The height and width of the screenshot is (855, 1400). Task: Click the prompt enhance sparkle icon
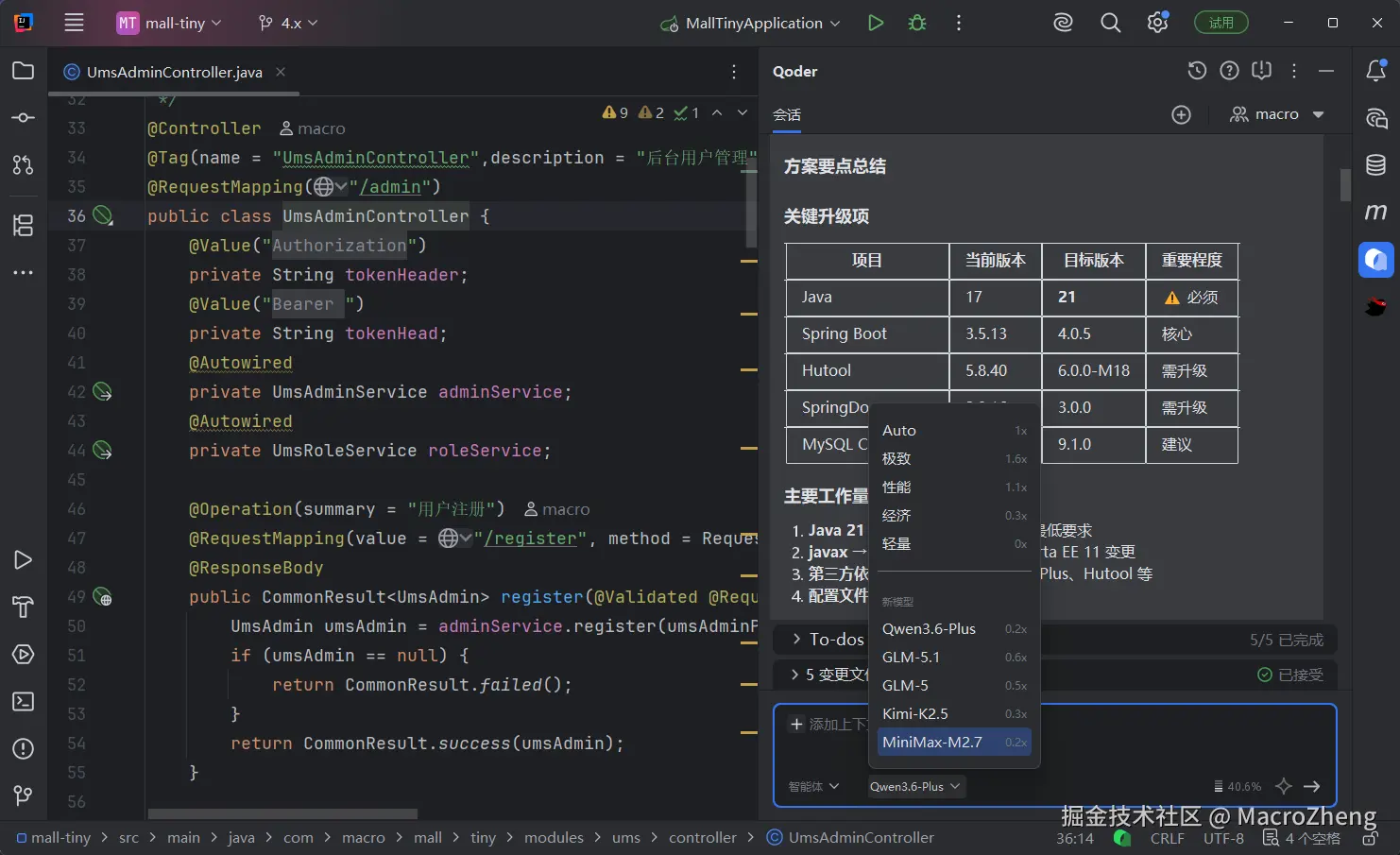[1283, 786]
